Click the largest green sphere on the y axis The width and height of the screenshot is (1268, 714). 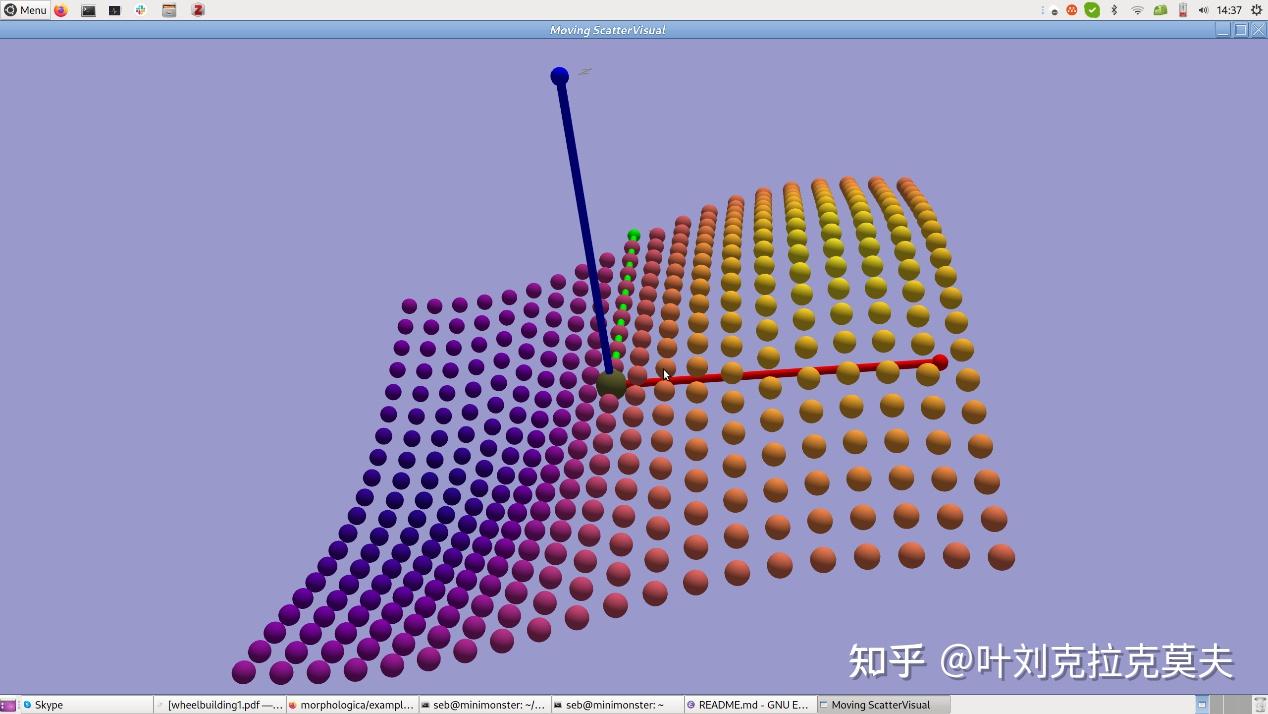coord(634,236)
